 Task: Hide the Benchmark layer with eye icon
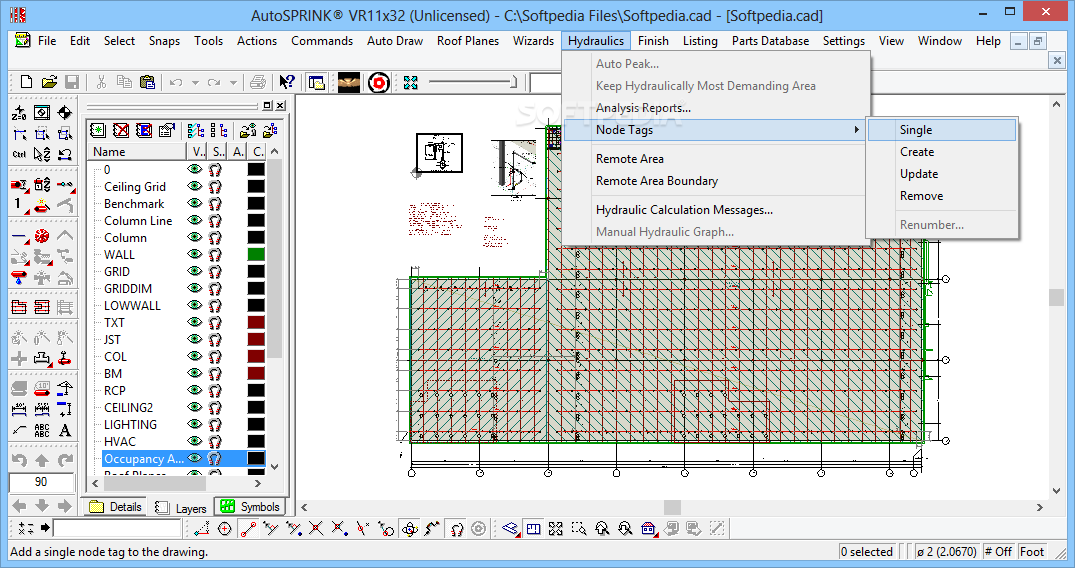tap(195, 203)
